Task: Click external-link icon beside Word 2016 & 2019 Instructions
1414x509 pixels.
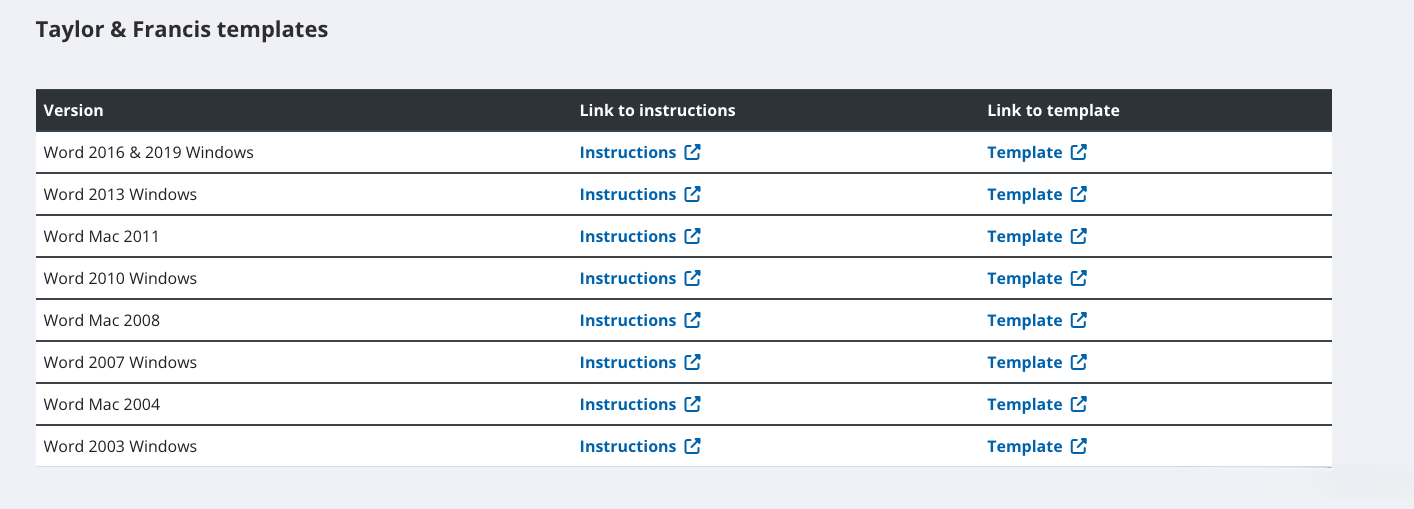Action: point(692,153)
